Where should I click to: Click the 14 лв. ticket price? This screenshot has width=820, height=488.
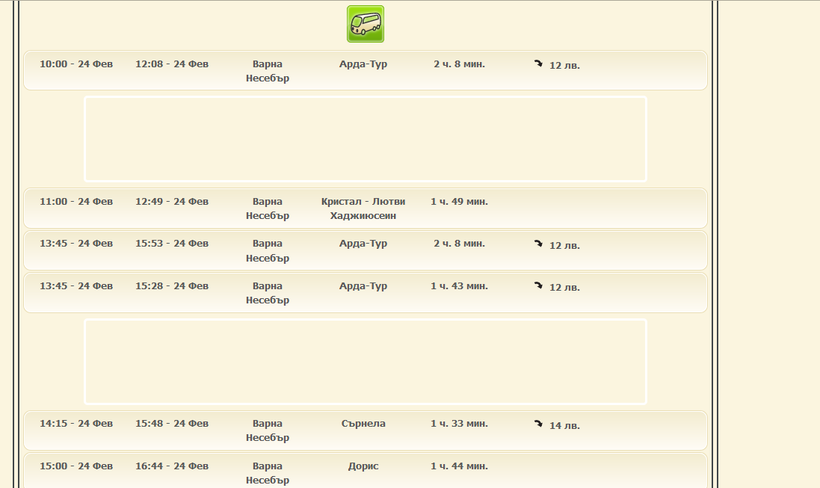[564, 425]
